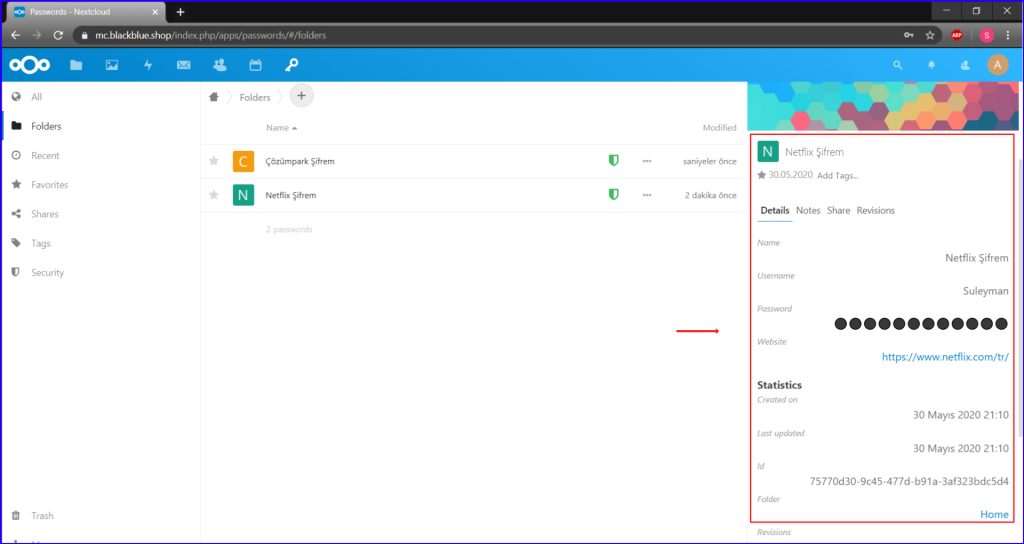Bookmark this page with star icon
Image resolution: width=1024 pixels, height=544 pixels.
point(930,35)
